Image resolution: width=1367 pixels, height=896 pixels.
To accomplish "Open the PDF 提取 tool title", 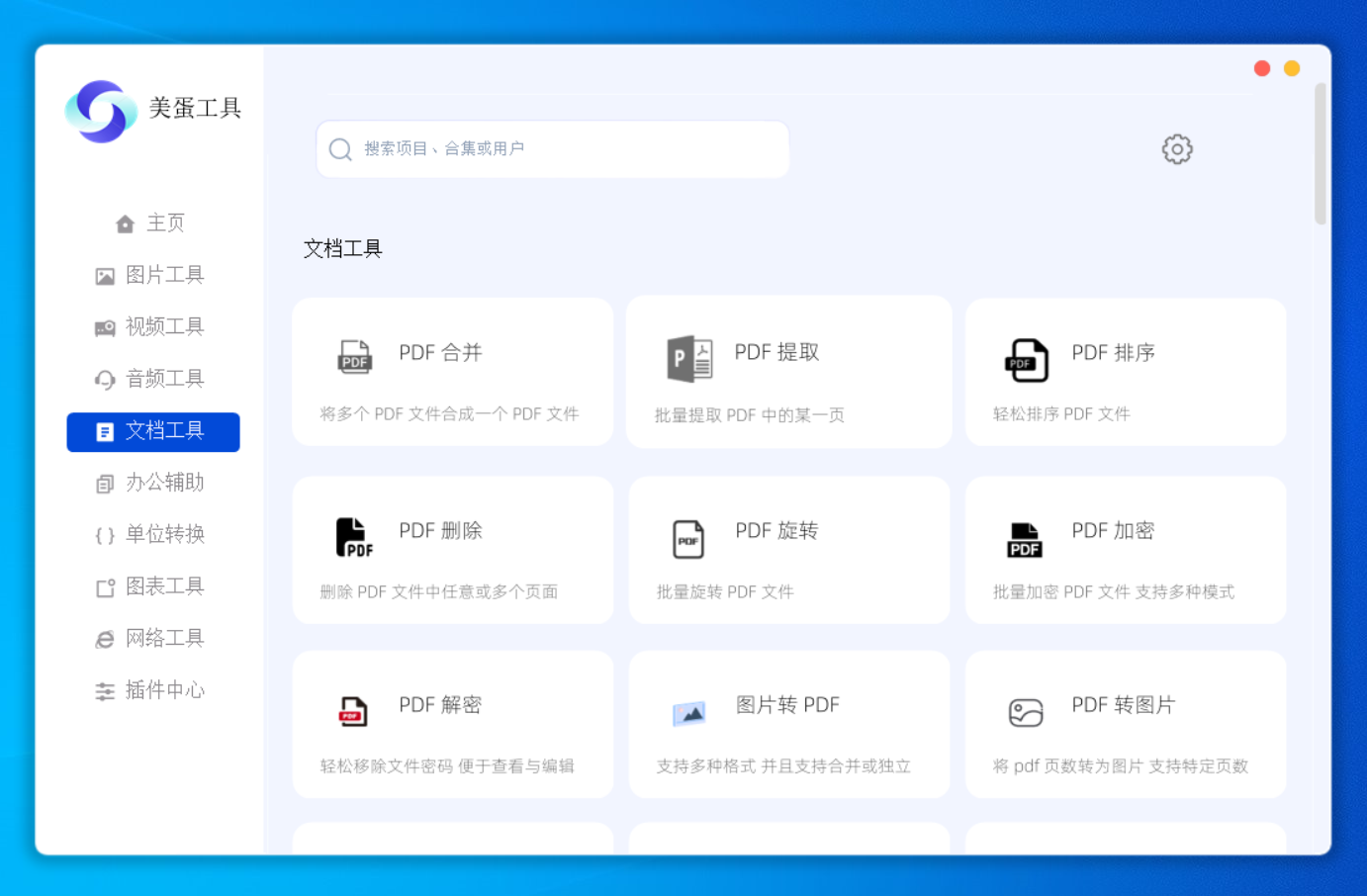I will [x=776, y=353].
